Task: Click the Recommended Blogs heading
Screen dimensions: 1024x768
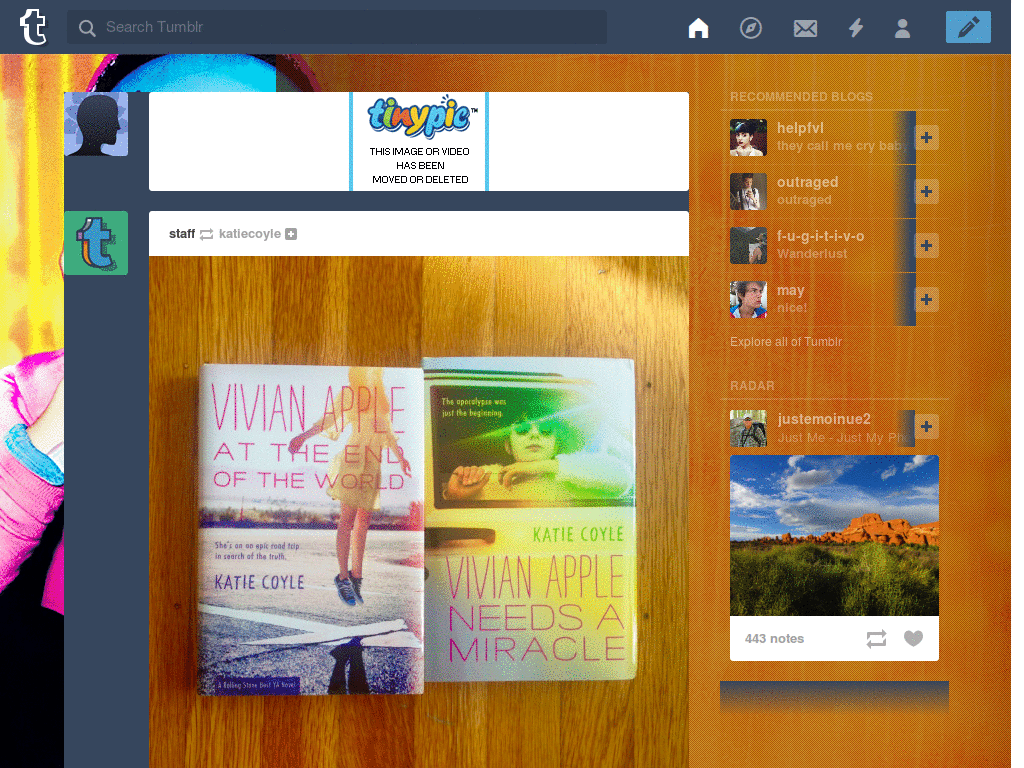Action: pyautogui.click(x=801, y=97)
